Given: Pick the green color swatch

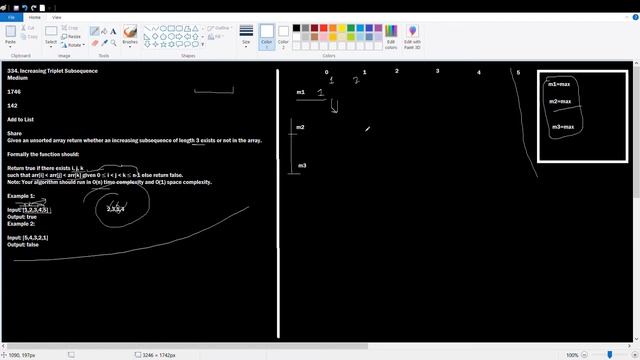Looking at the screenshot, I should tap(351, 28).
